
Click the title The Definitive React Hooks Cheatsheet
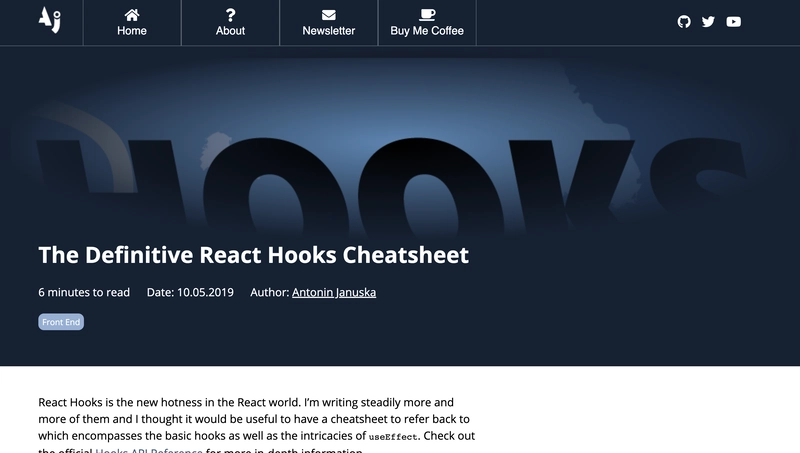(x=254, y=255)
